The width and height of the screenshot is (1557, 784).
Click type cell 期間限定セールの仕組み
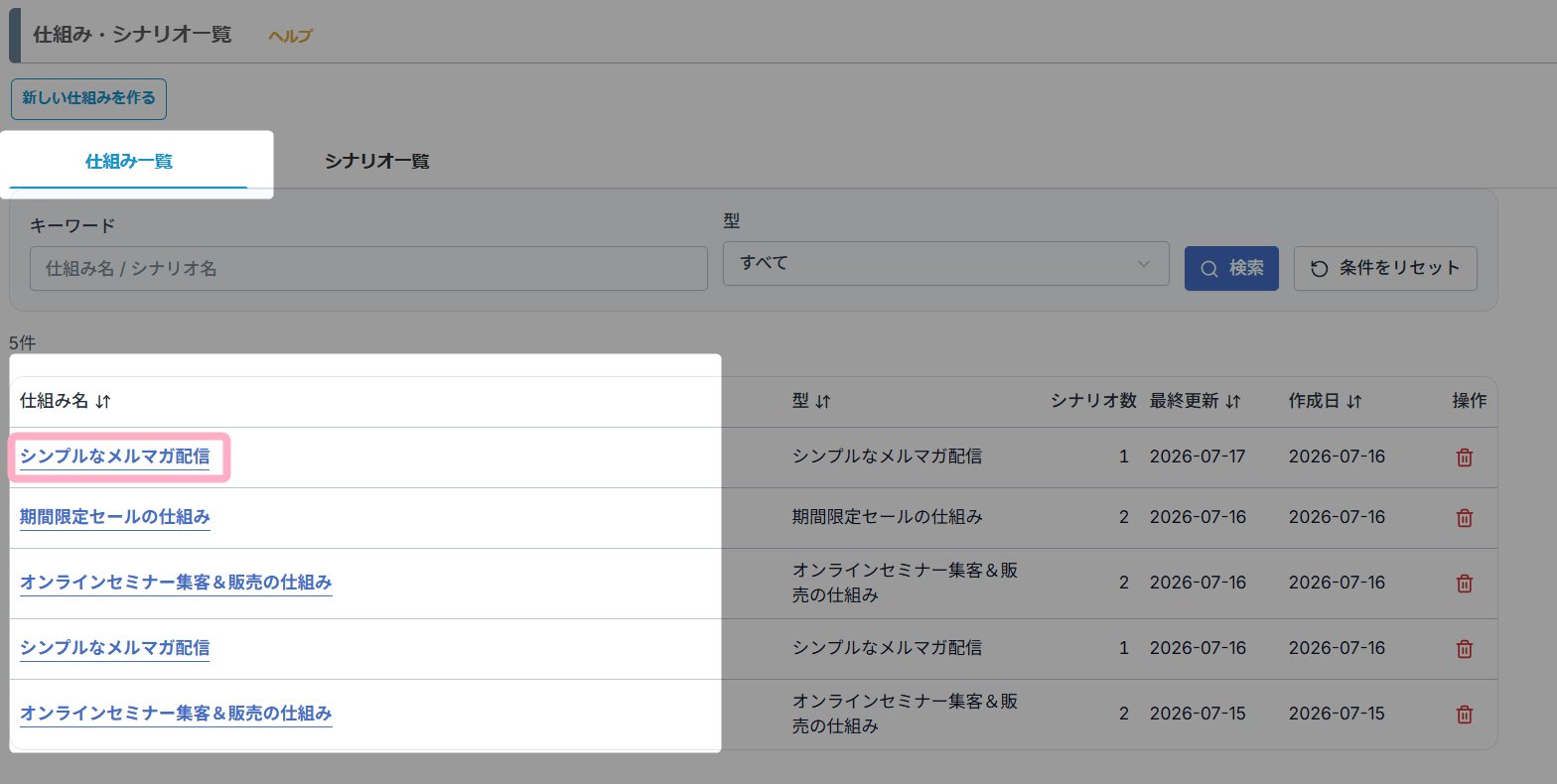(888, 517)
